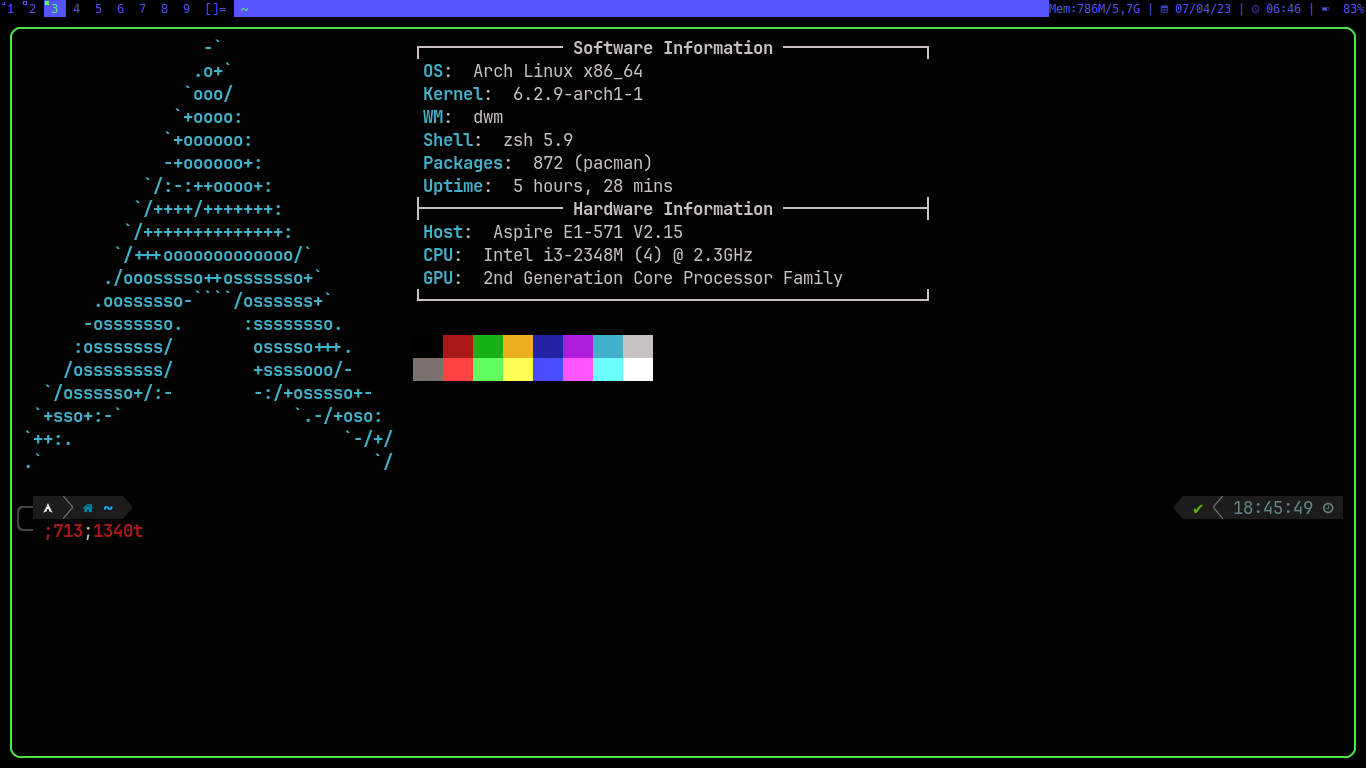Click the Uptime value 5 hours, 28 mins
The width and height of the screenshot is (1366, 768).
593,186
